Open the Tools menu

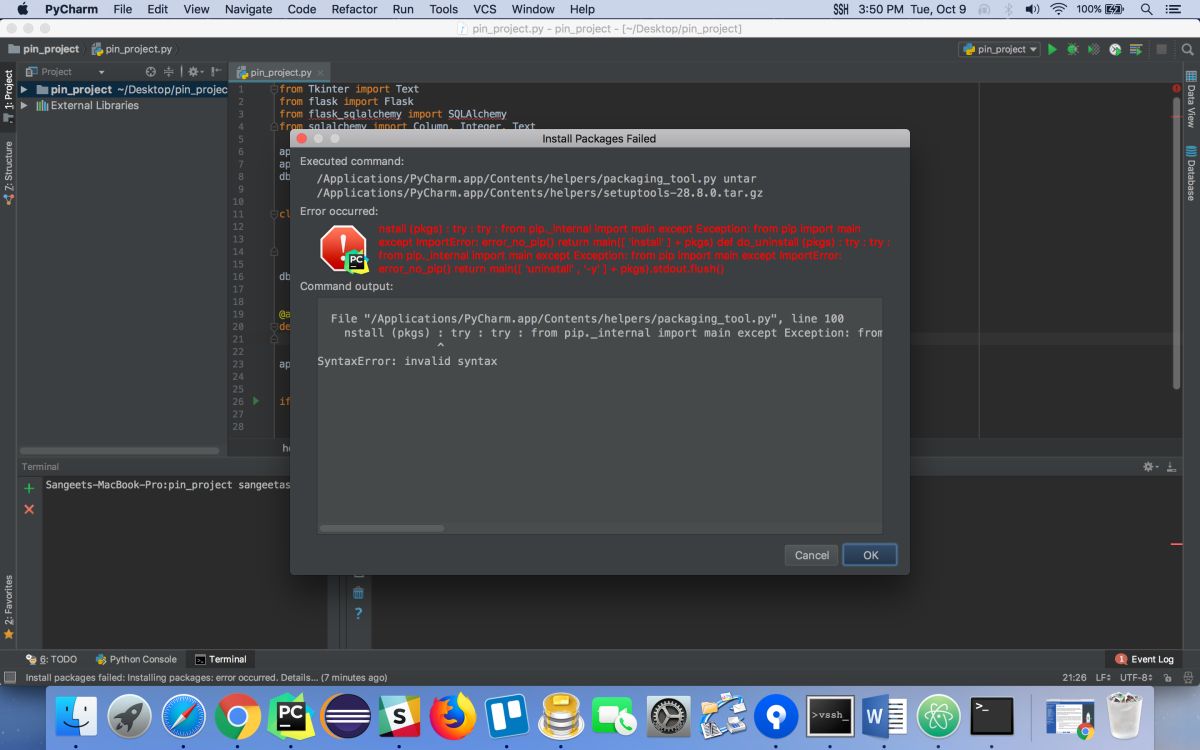pos(443,9)
